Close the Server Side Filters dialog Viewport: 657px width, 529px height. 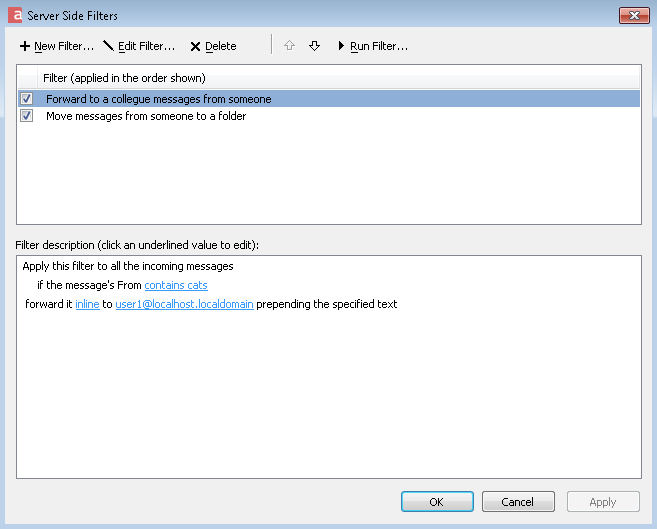(x=634, y=15)
